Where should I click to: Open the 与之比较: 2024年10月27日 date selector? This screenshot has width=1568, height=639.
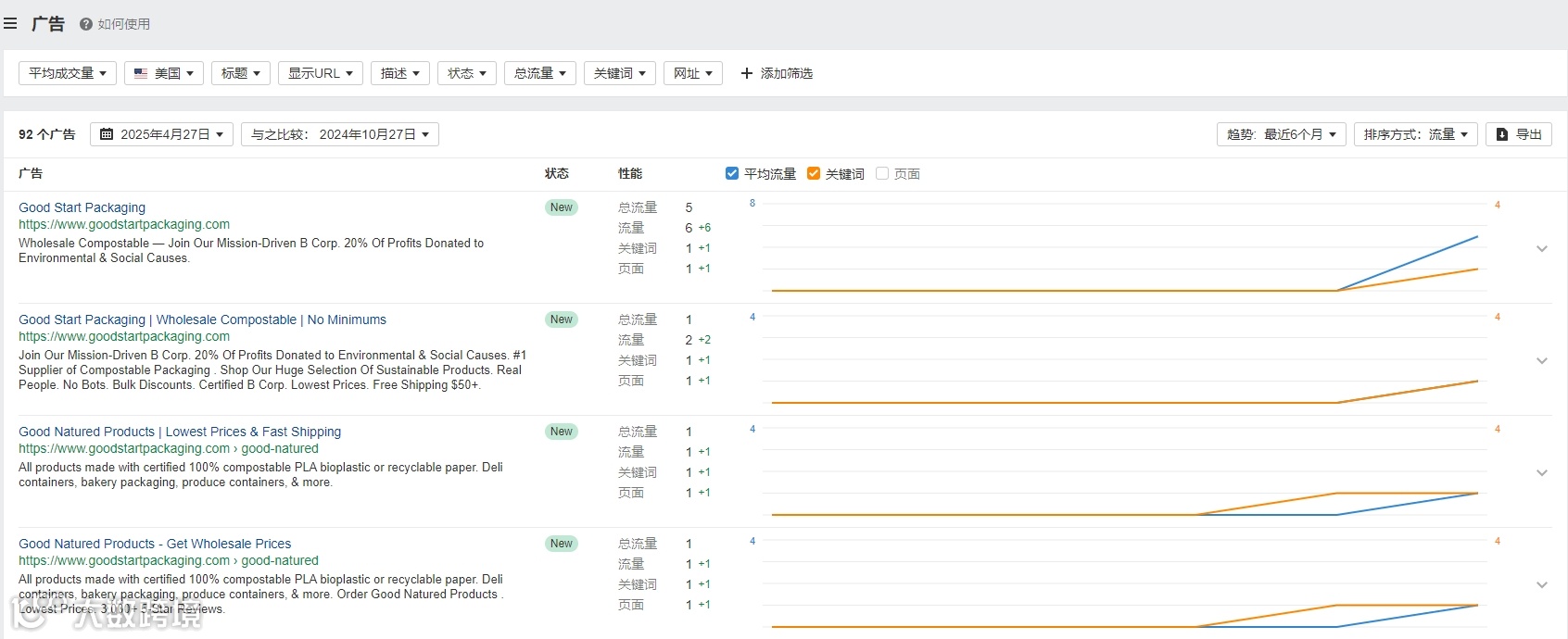coord(339,134)
